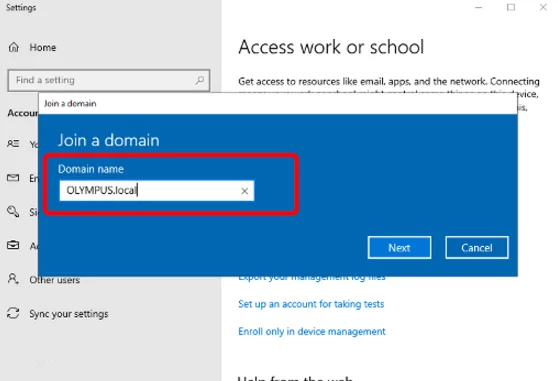Open the Email accounts envelope icon
Screen dimensions: 558x381
[x=13, y=178]
